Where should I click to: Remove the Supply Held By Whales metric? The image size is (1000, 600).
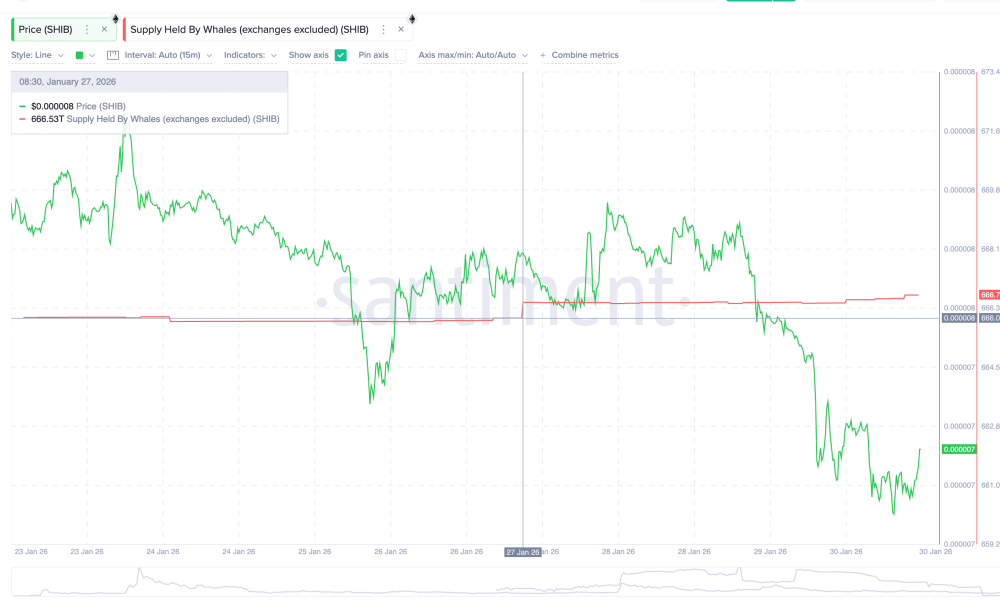401,30
